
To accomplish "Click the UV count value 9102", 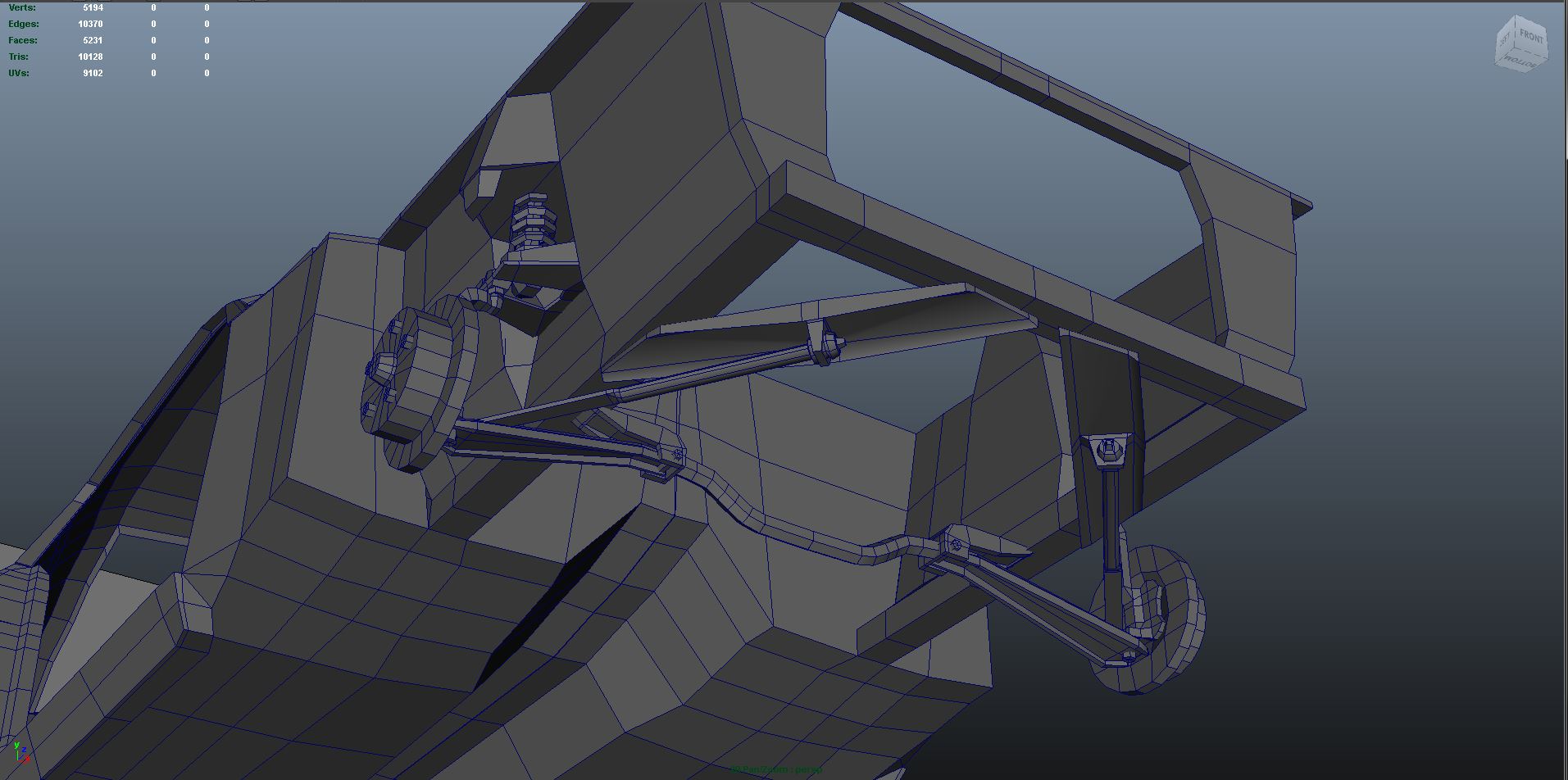I will point(93,73).
